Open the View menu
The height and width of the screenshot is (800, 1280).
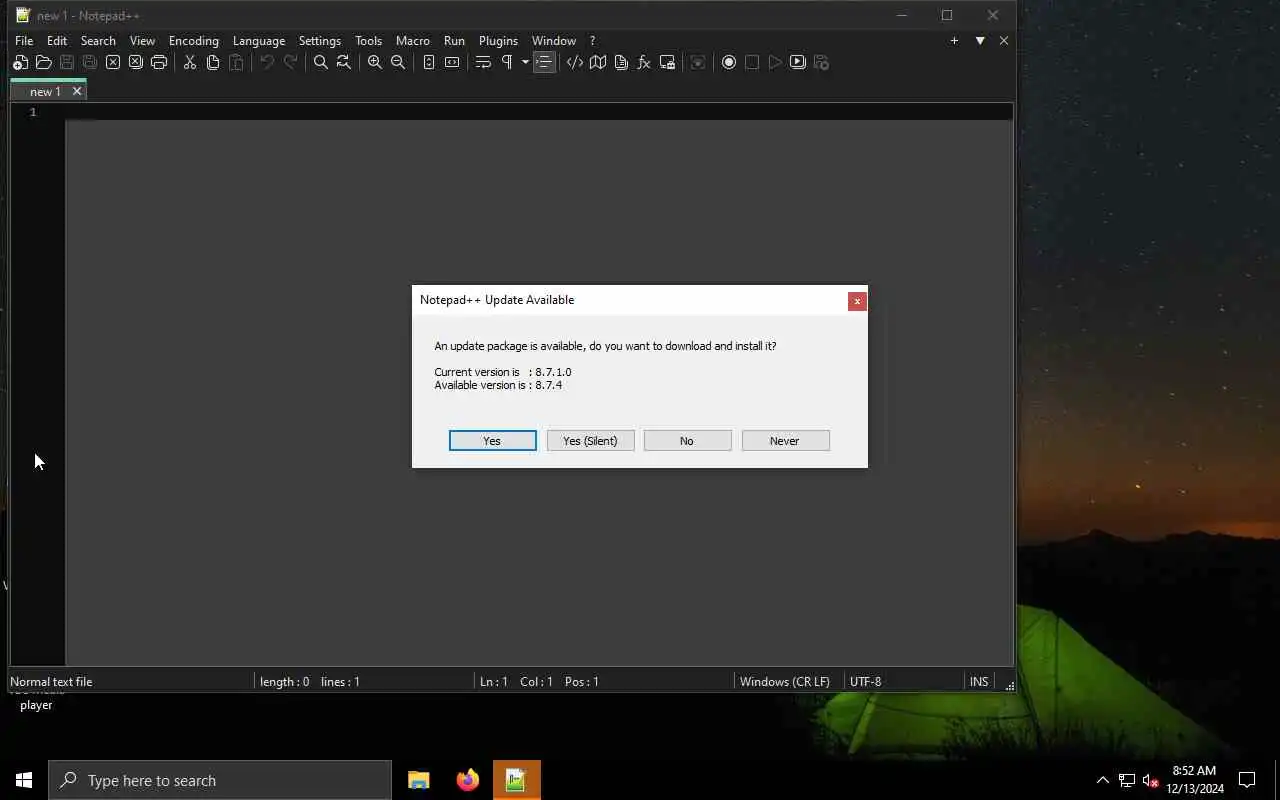pos(142,41)
